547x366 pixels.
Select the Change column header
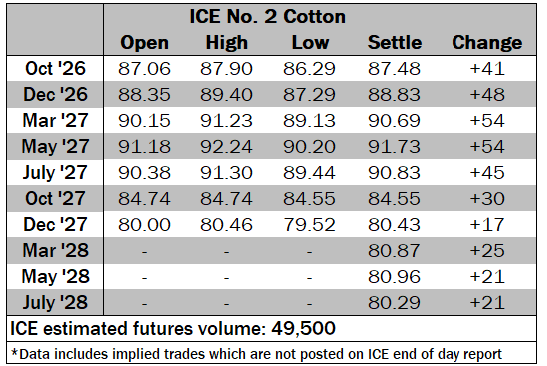pos(487,43)
